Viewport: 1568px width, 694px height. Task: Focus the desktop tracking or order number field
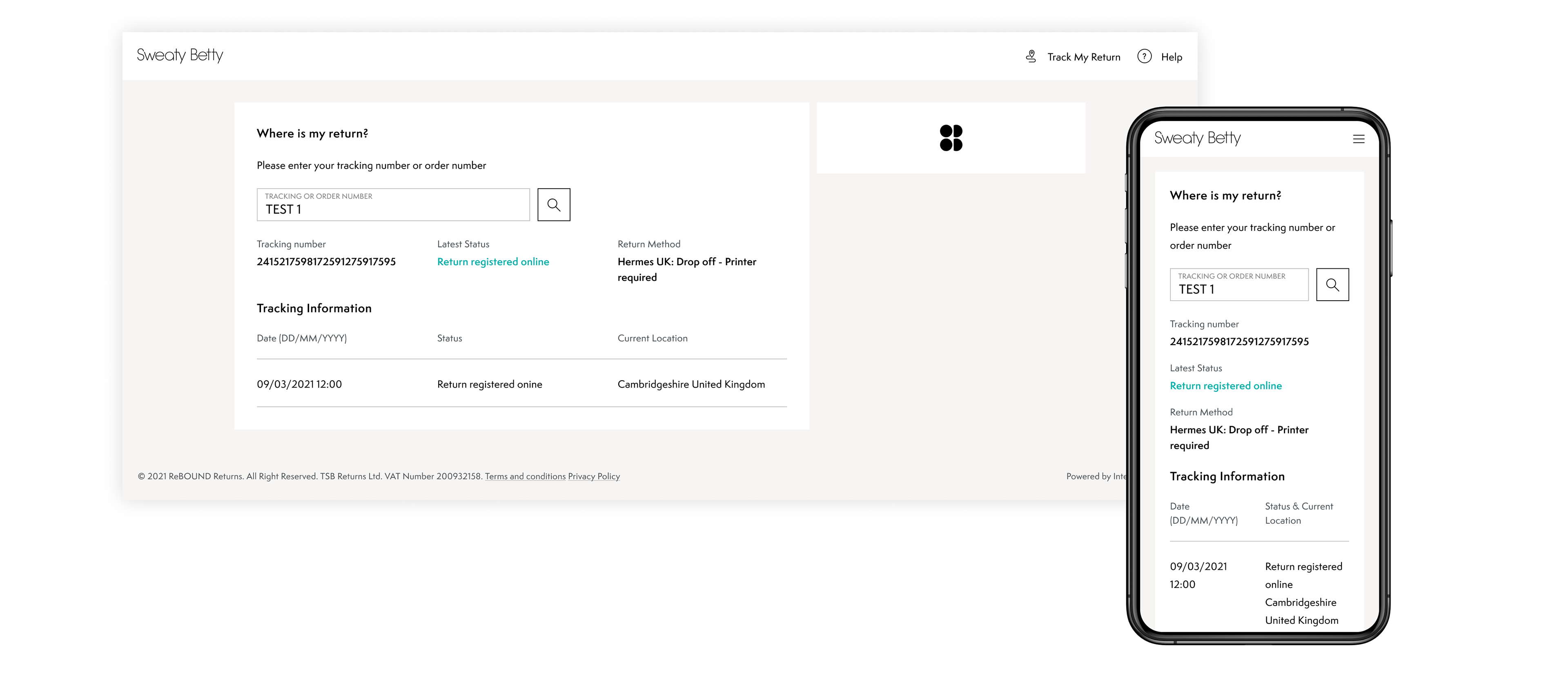[393, 205]
